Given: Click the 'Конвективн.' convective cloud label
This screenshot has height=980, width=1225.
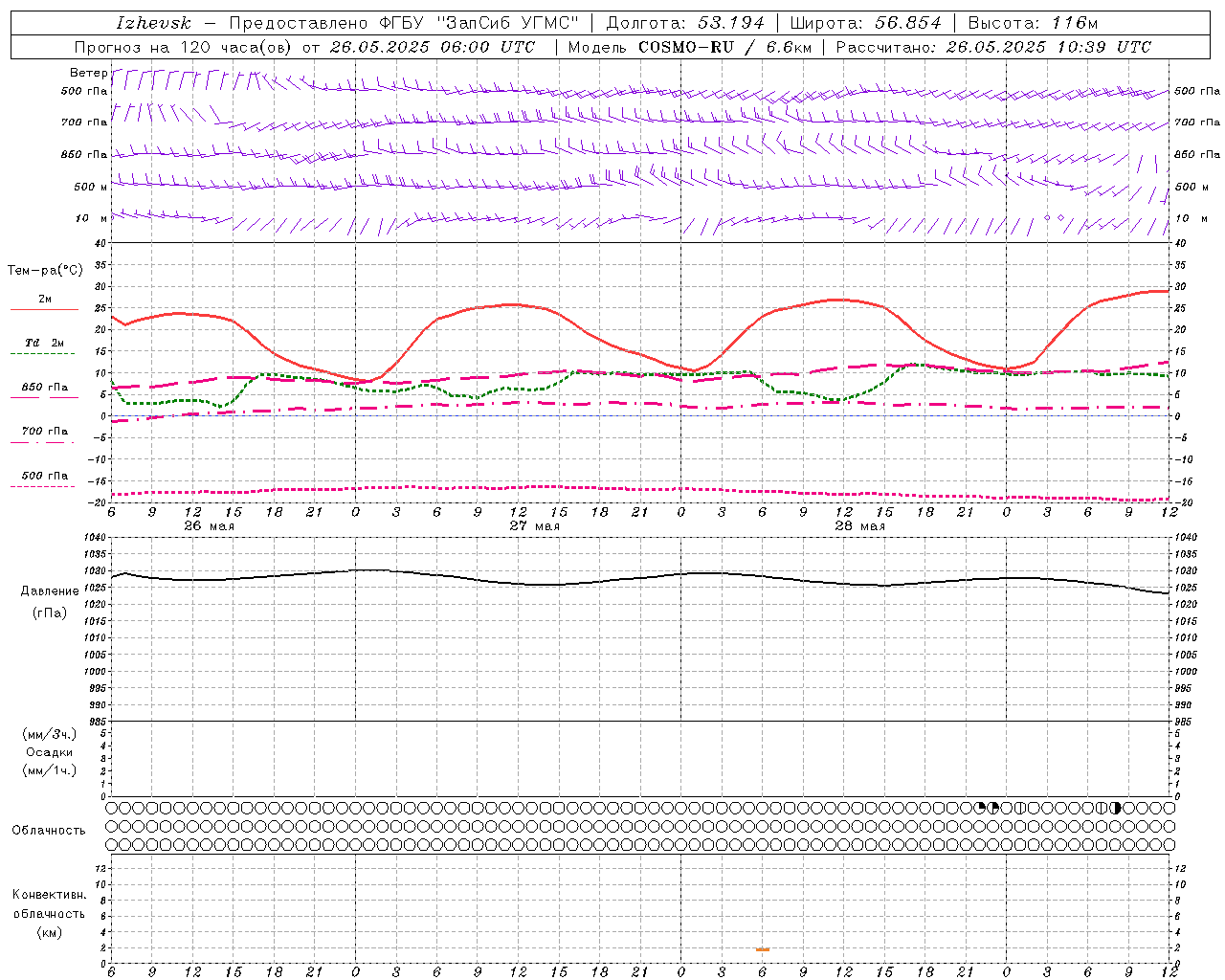Looking at the screenshot, I should click(x=49, y=895).
